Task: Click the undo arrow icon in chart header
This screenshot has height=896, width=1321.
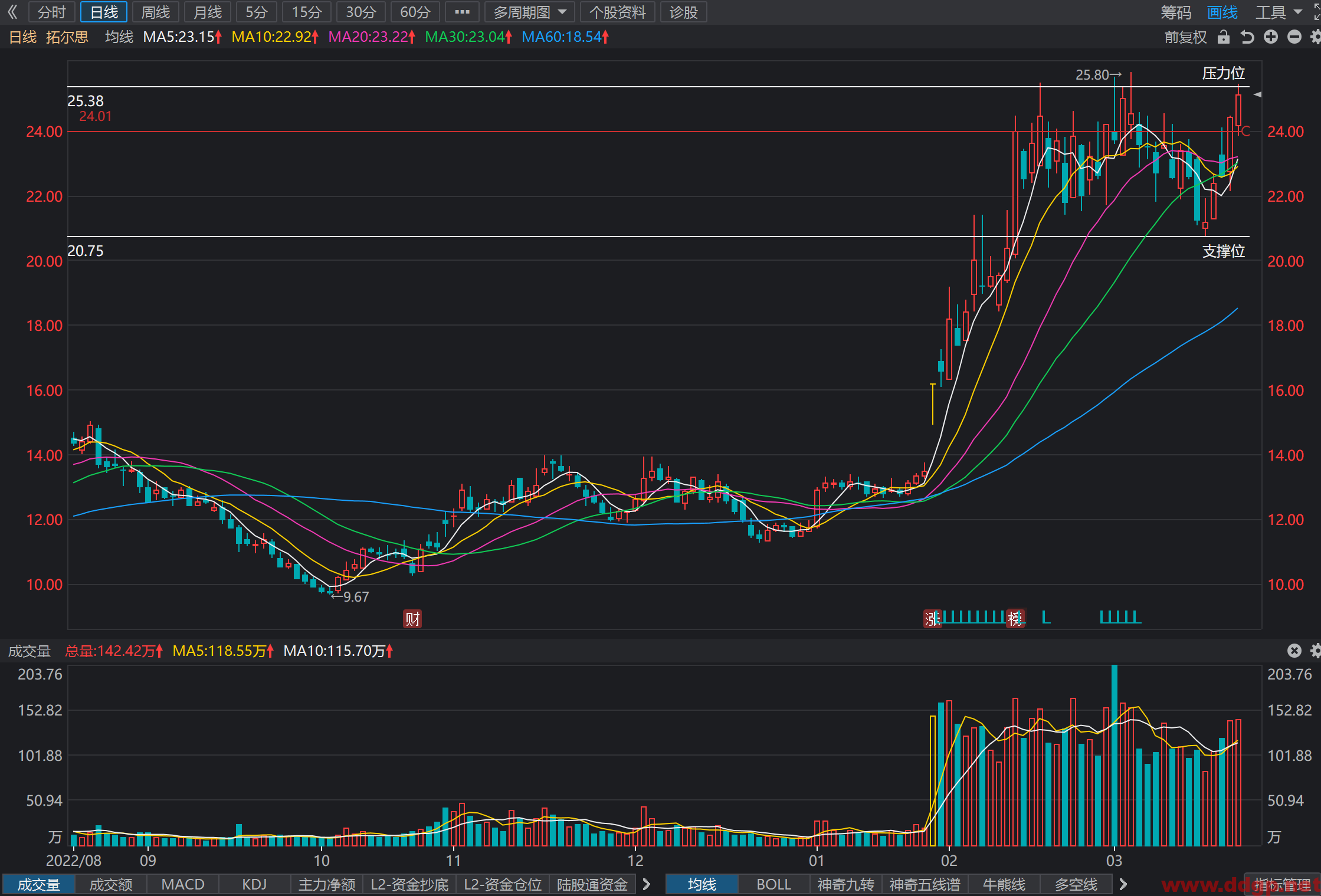Action: point(1247,37)
